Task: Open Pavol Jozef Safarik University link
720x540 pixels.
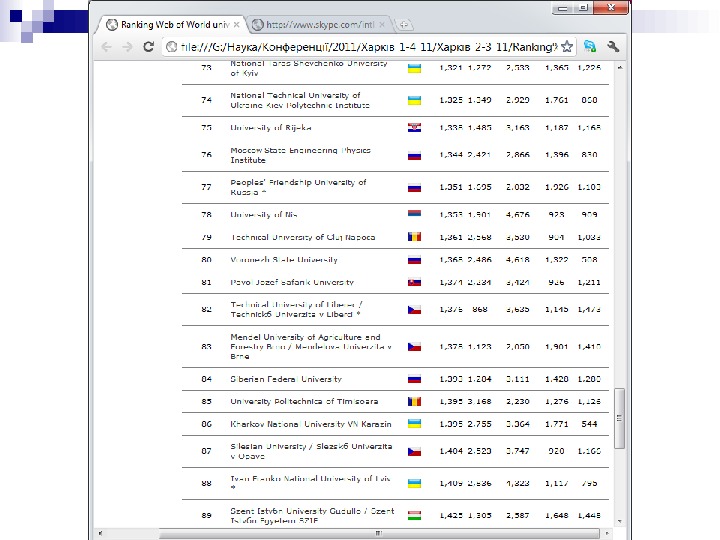Action: click(292, 282)
